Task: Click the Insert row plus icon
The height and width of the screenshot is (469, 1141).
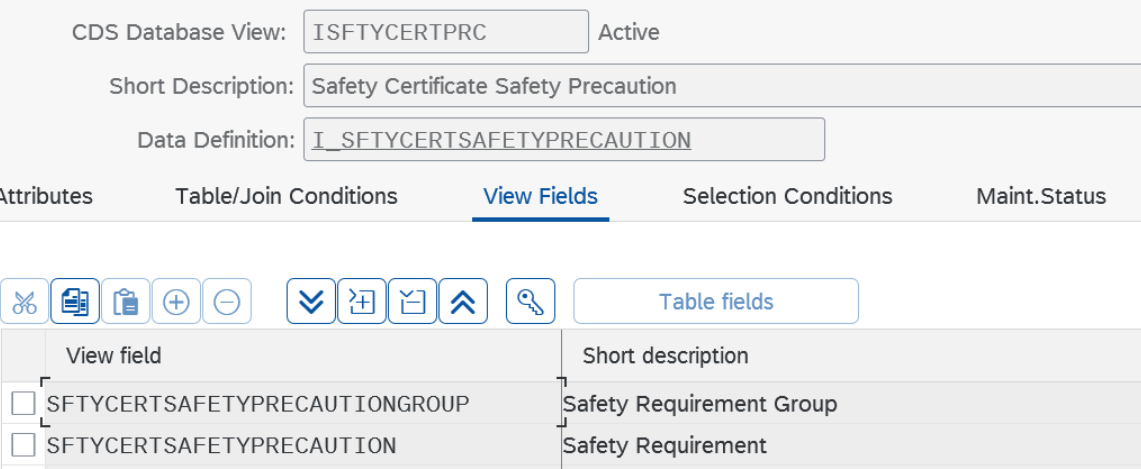Action: coord(176,302)
